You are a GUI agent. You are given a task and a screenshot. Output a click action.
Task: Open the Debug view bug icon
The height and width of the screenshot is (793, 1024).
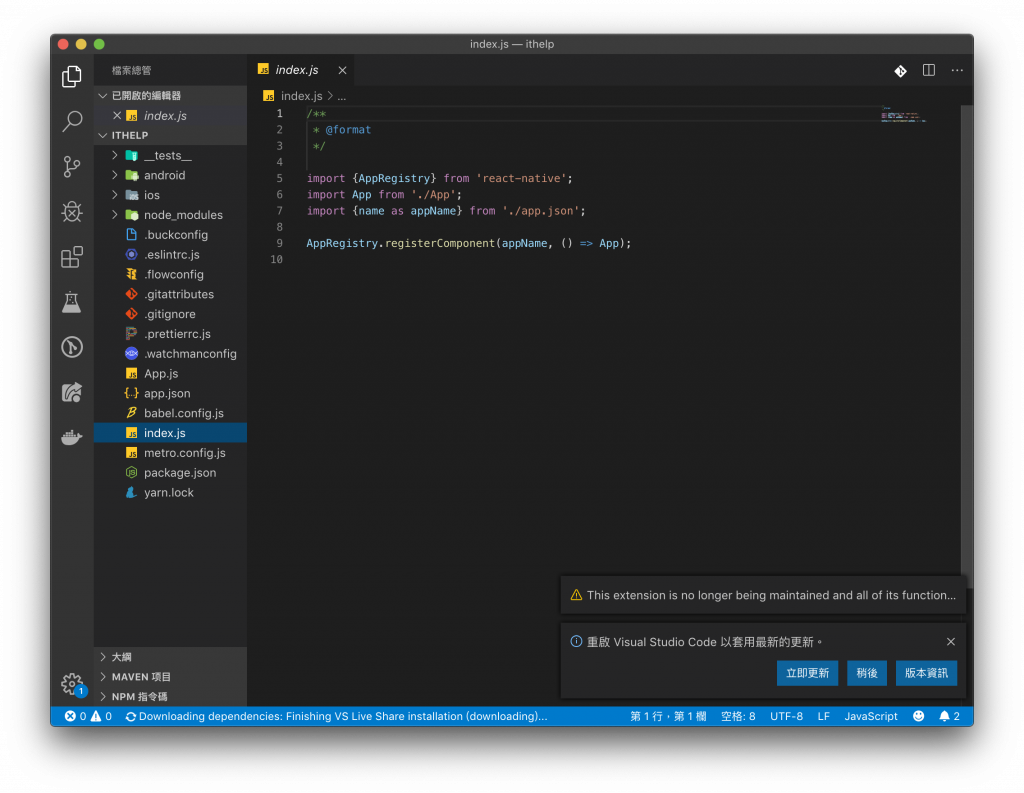[72, 212]
